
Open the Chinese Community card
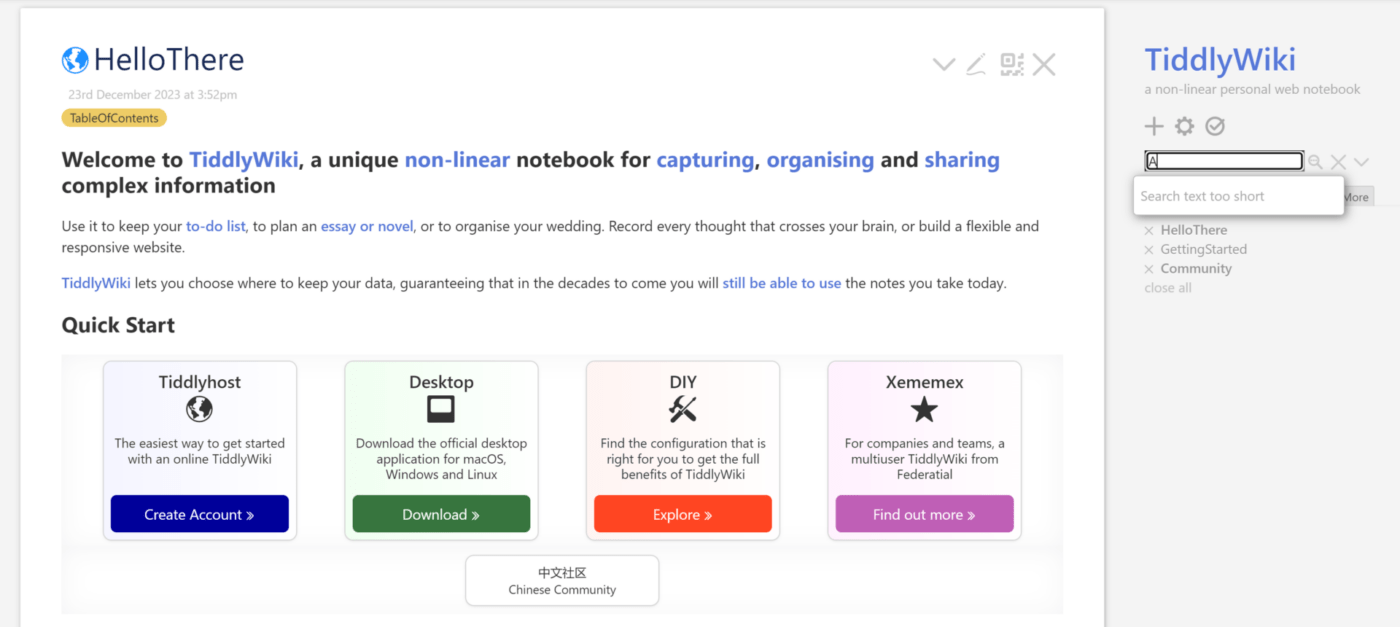tap(562, 581)
